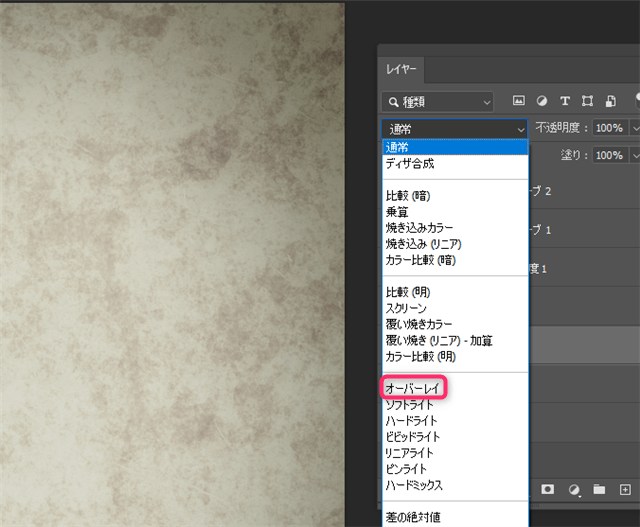This screenshot has width=640, height=527.
Task: Create a new layer group
Action: pos(599,489)
